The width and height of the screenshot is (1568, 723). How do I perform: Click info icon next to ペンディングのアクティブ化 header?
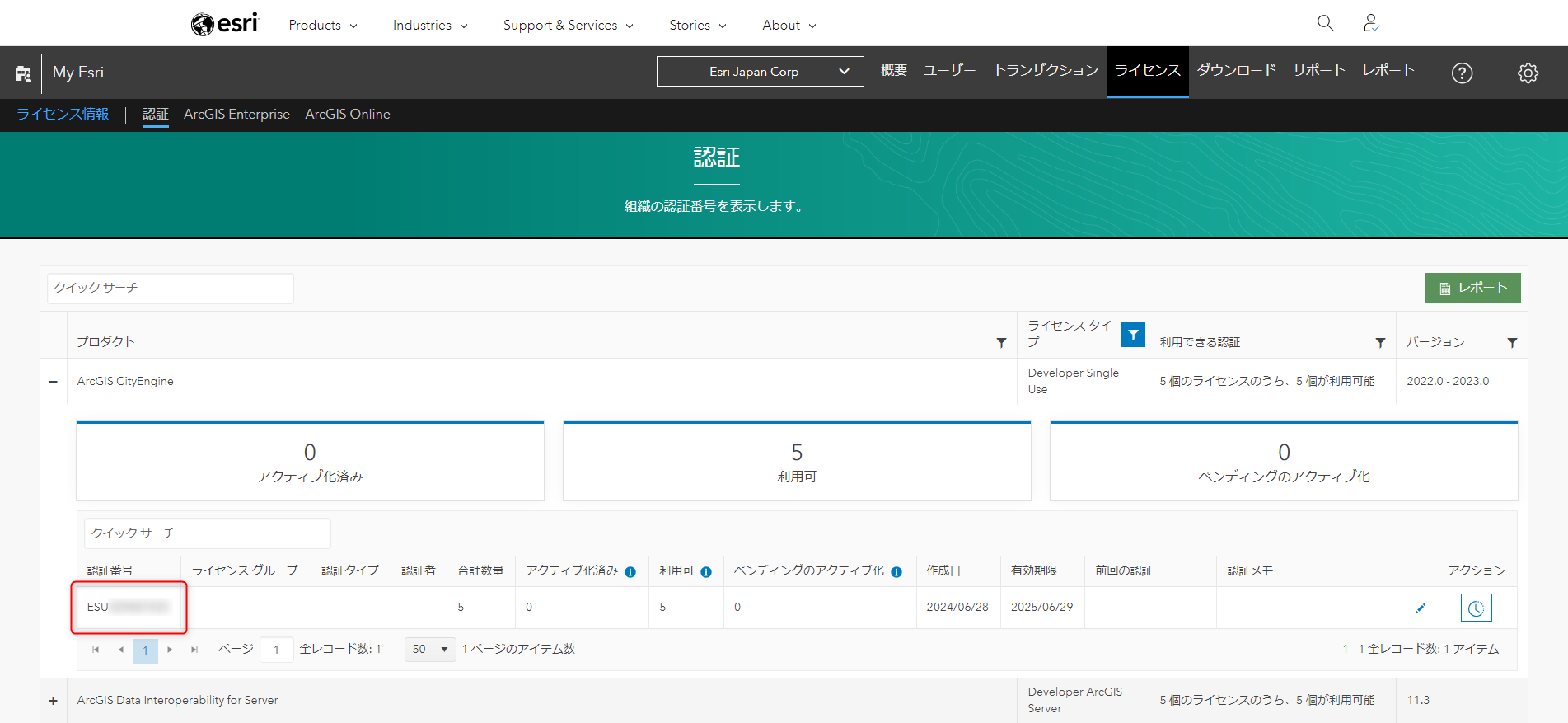pos(896,572)
